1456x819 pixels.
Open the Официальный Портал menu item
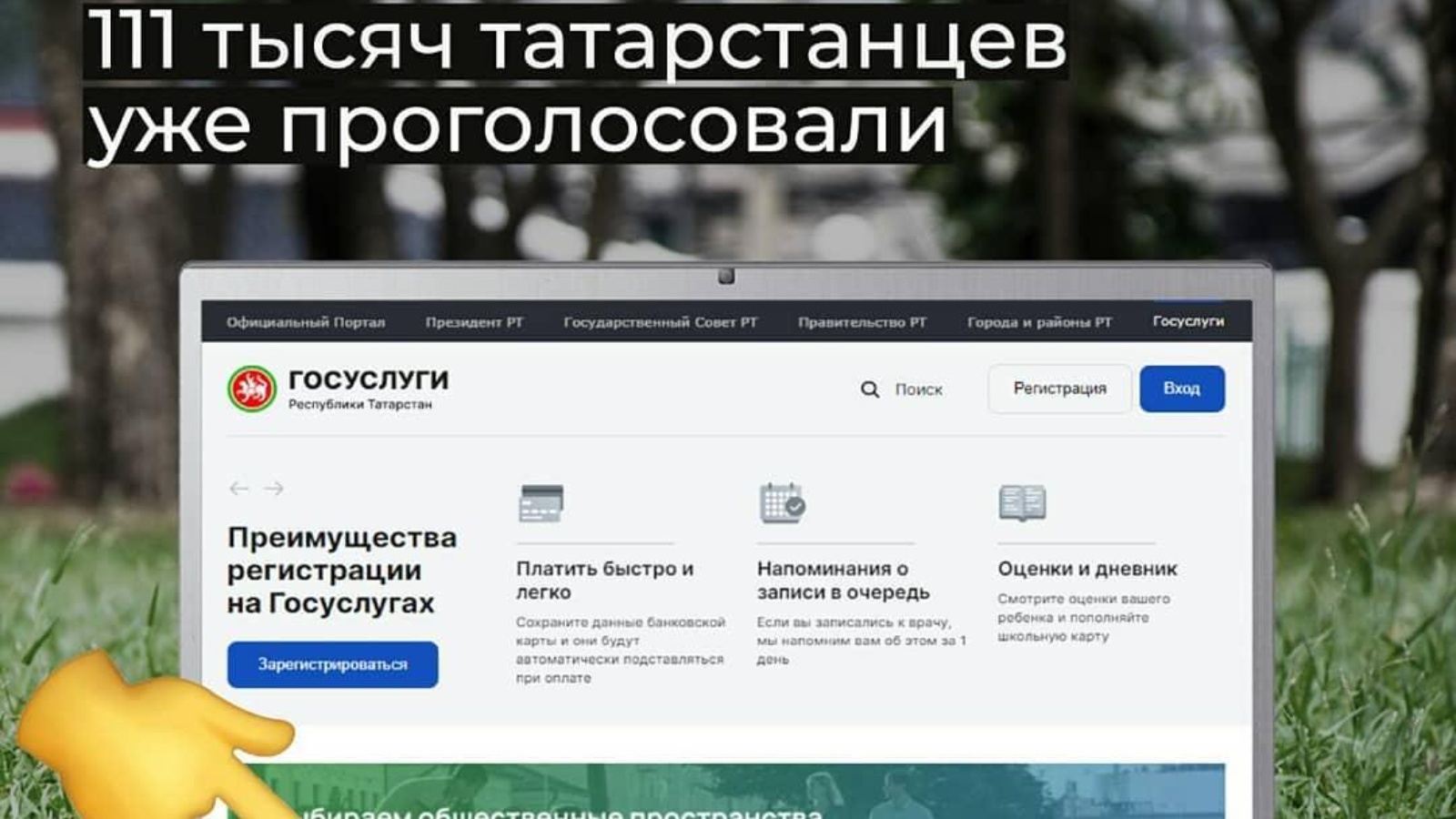pos(306,322)
